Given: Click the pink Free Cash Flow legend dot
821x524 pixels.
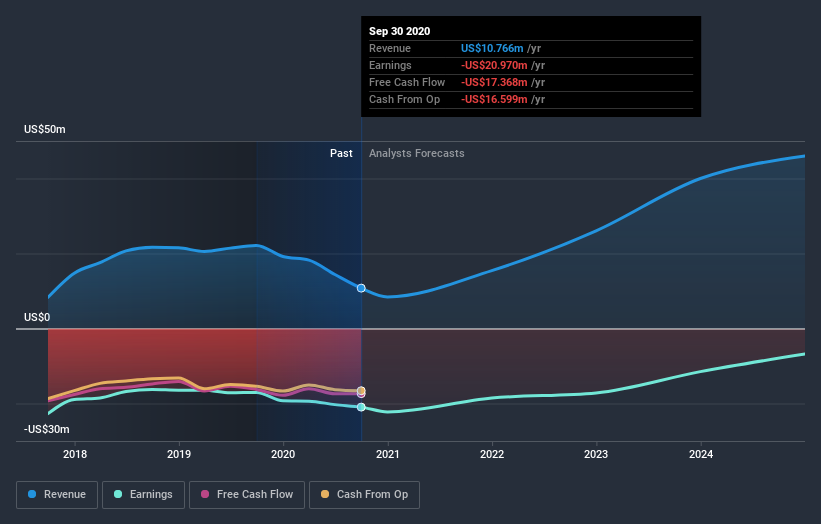Looking at the screenshot, I should 205,494.
